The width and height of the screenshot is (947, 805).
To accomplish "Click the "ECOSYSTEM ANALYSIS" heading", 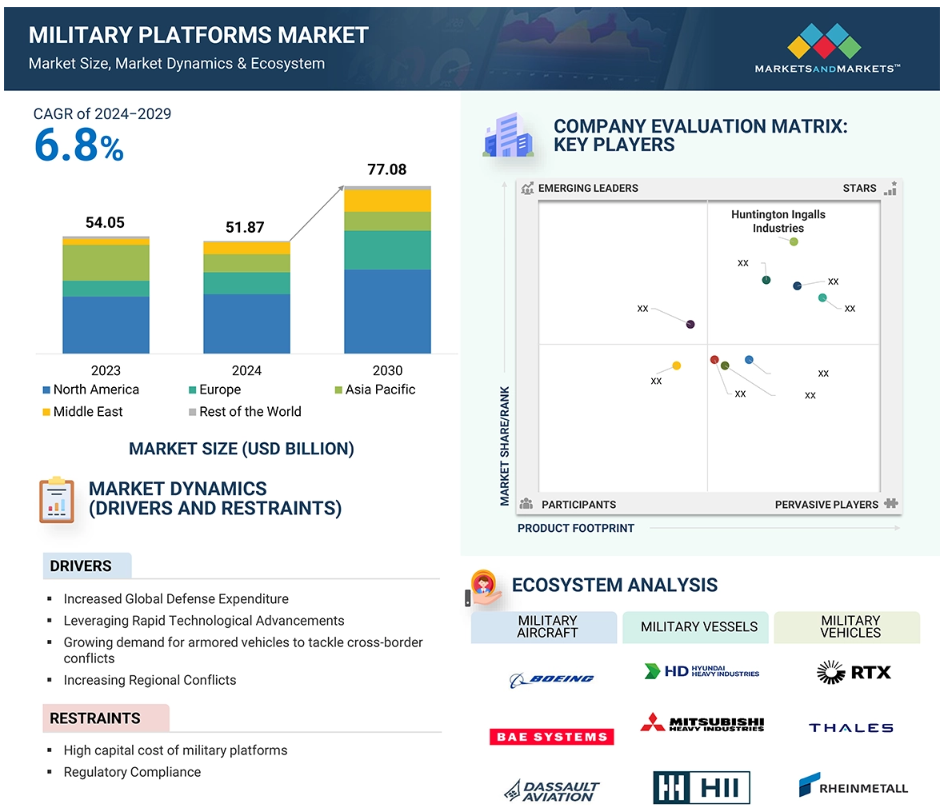I will click(615, 585).
